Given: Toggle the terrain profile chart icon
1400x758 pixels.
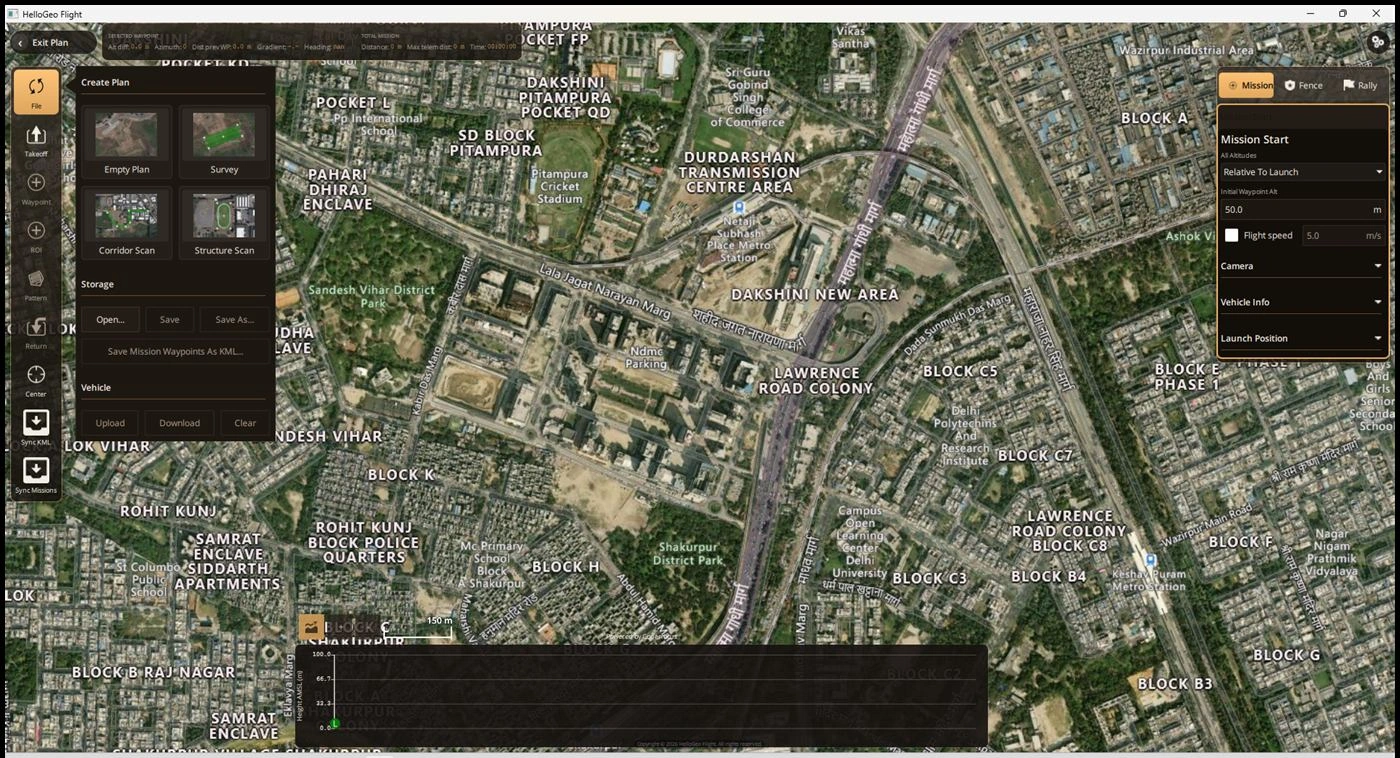Looking at the screenshot, I should click(x=312, y=627).
